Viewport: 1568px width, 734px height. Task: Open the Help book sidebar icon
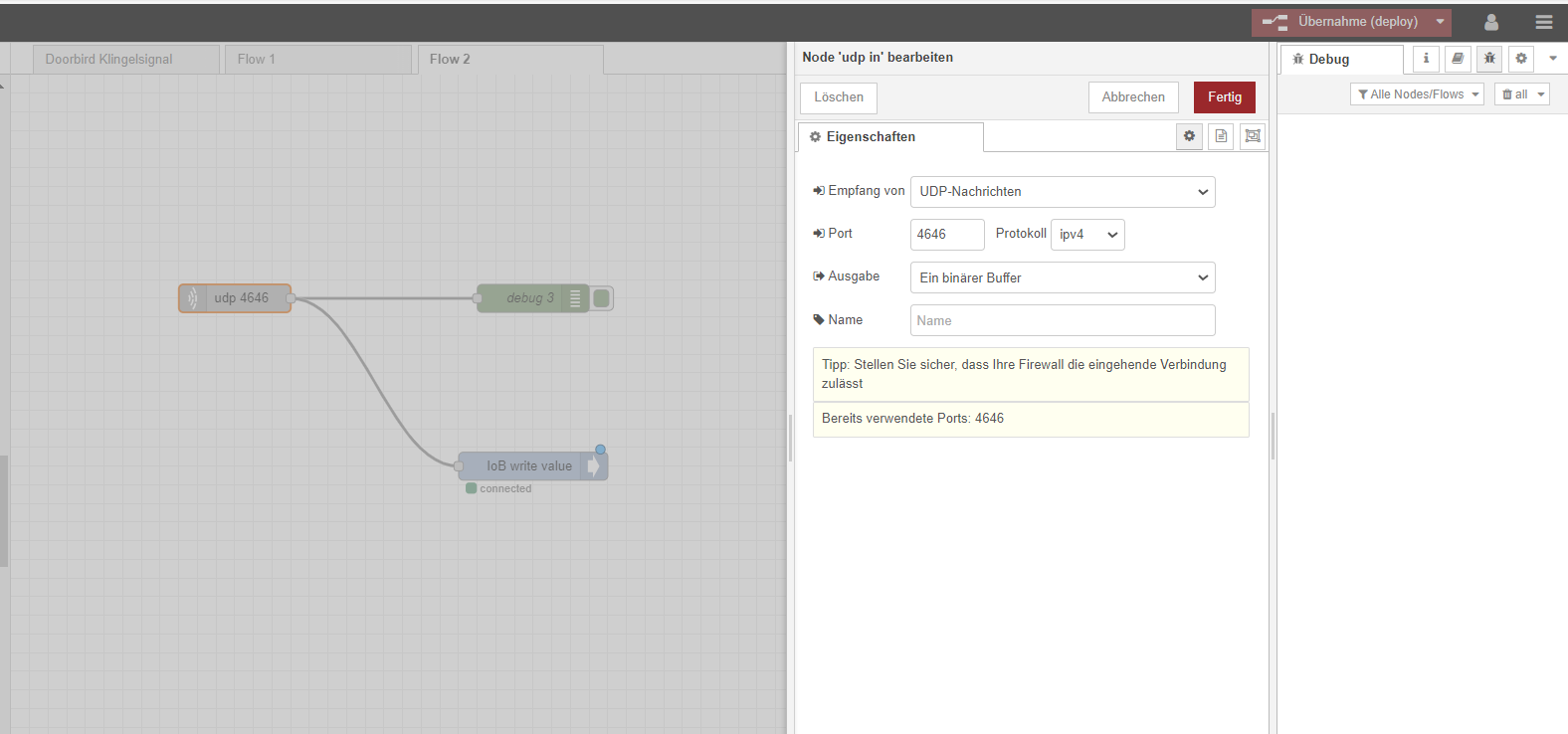1458,59
